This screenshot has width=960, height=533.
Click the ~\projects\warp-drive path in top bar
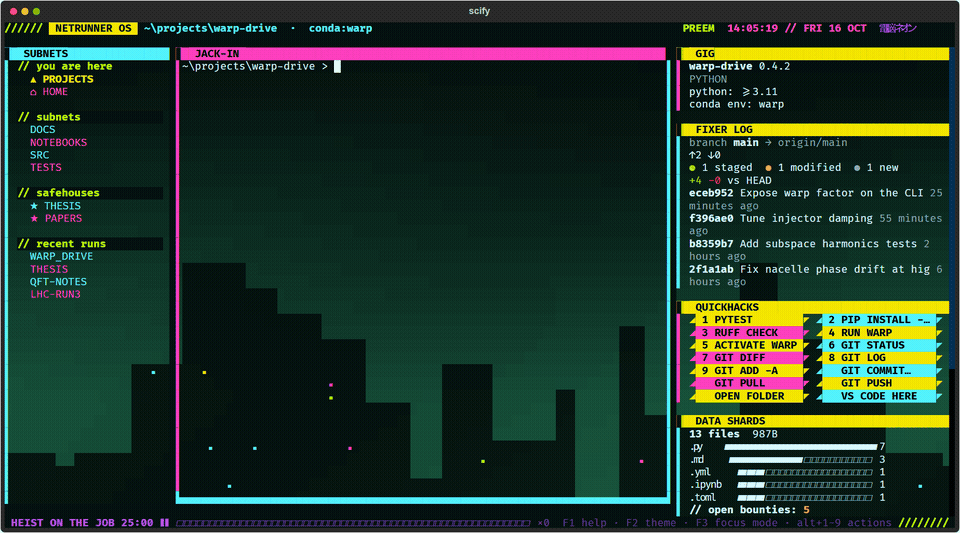coord(211,29)
